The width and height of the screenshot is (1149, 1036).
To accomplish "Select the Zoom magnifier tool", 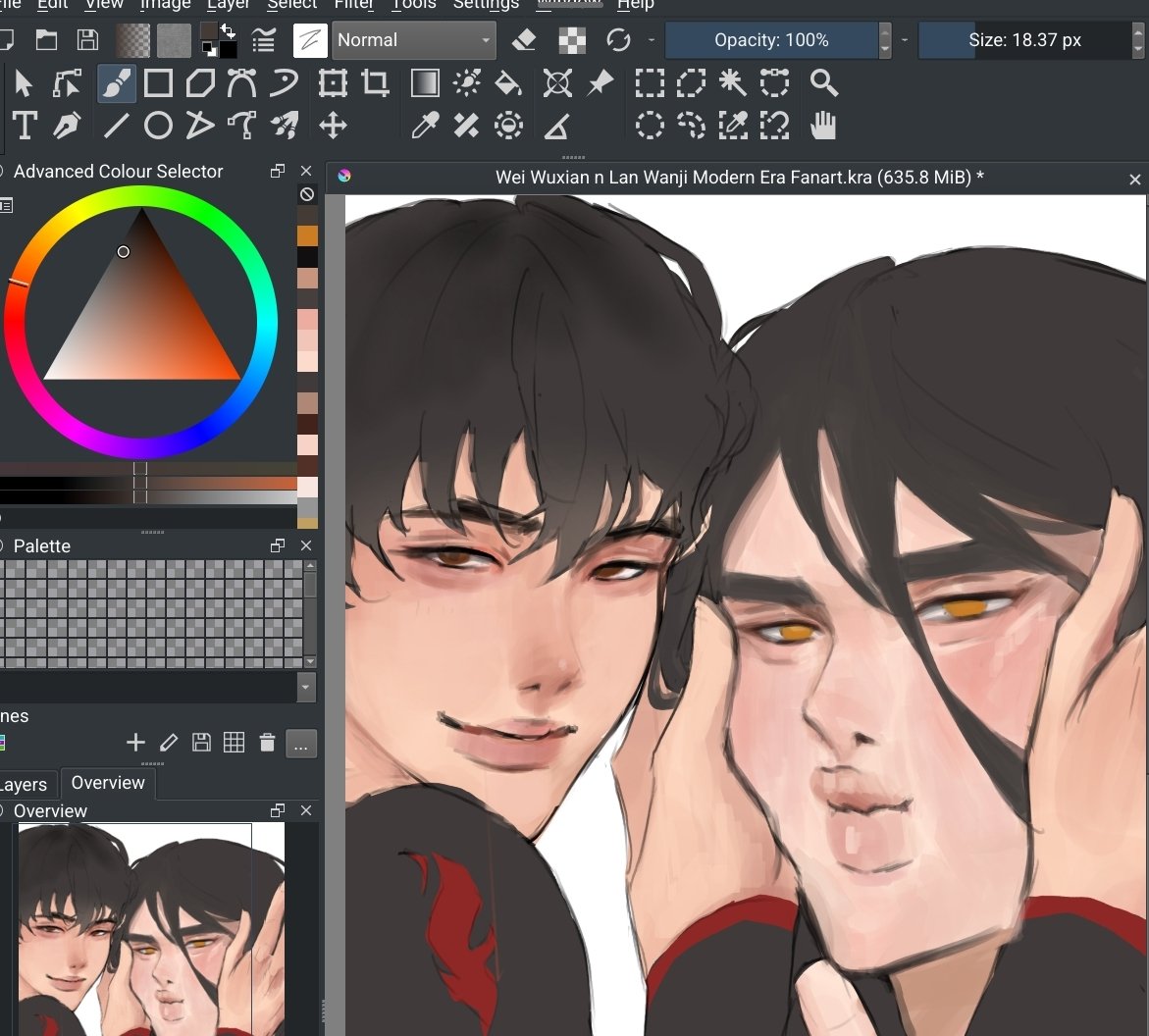I will click(x=824, y=83).
